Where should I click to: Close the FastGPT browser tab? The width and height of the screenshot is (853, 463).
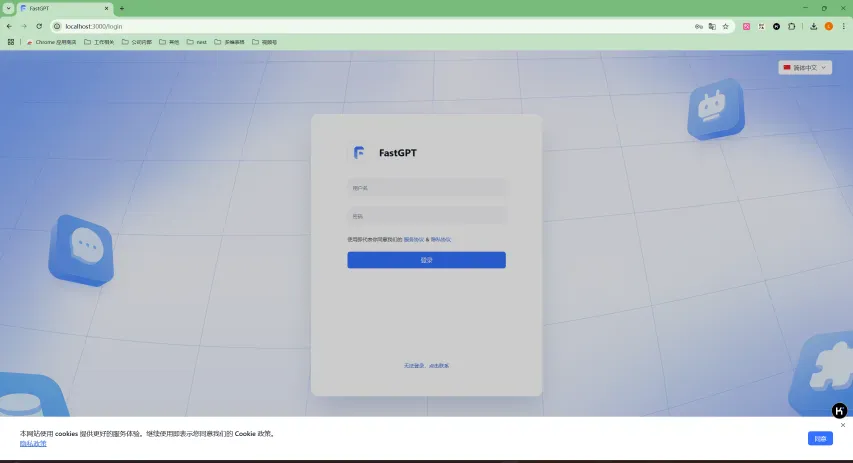coord(107,8)
